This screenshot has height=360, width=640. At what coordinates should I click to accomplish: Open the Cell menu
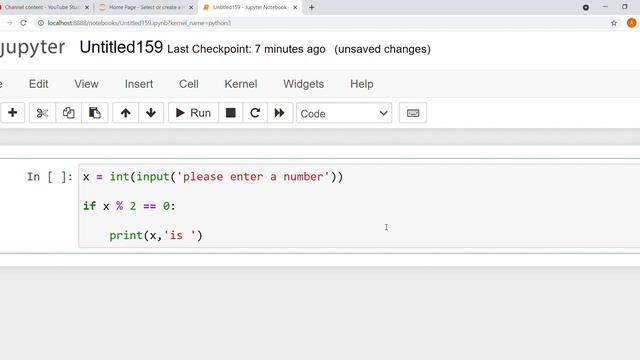189,84
